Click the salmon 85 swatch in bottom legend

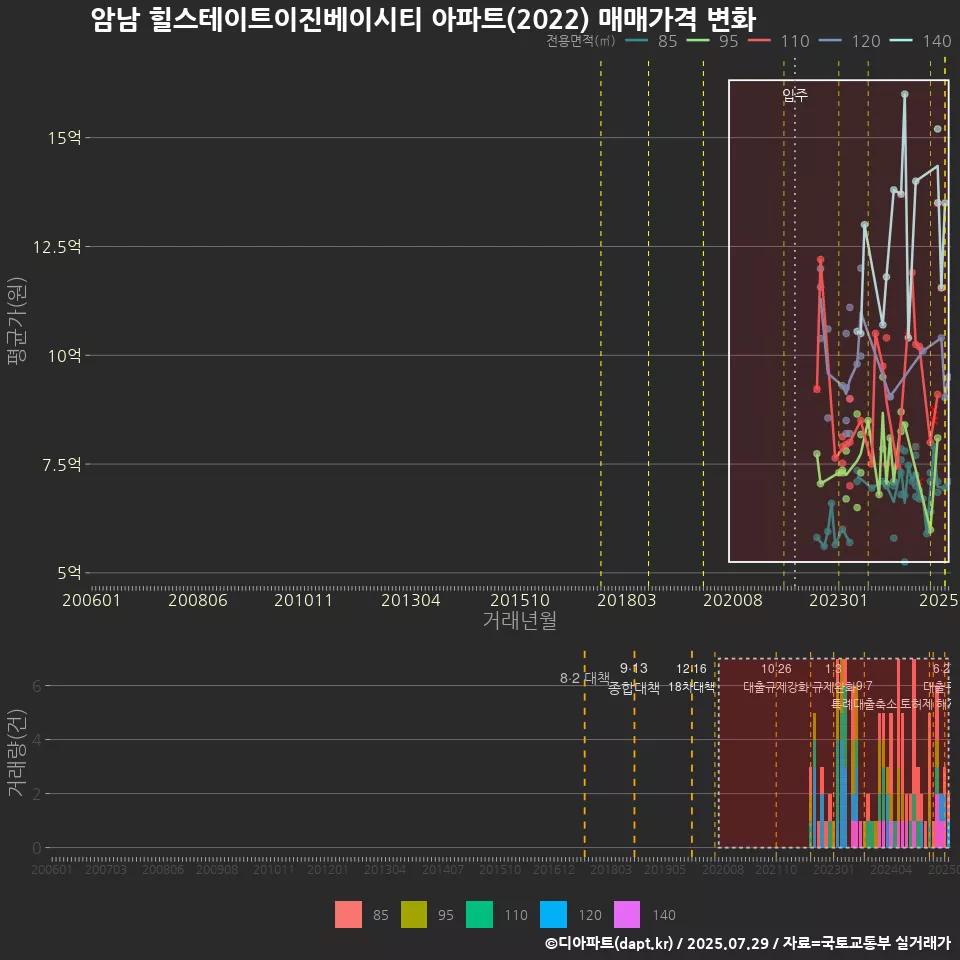point(348,914)
